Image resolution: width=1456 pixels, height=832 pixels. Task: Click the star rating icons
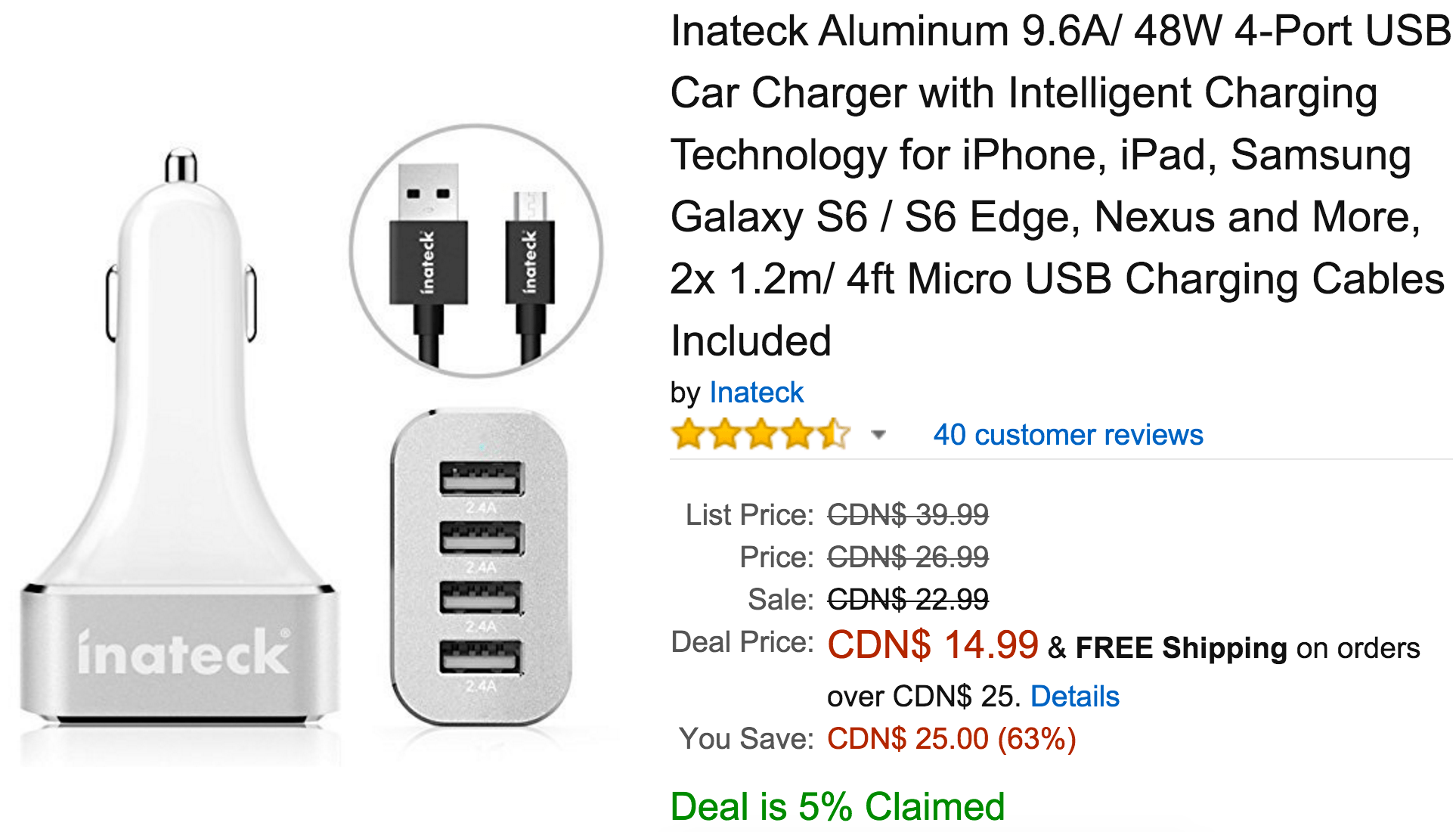tap(761, 434)
